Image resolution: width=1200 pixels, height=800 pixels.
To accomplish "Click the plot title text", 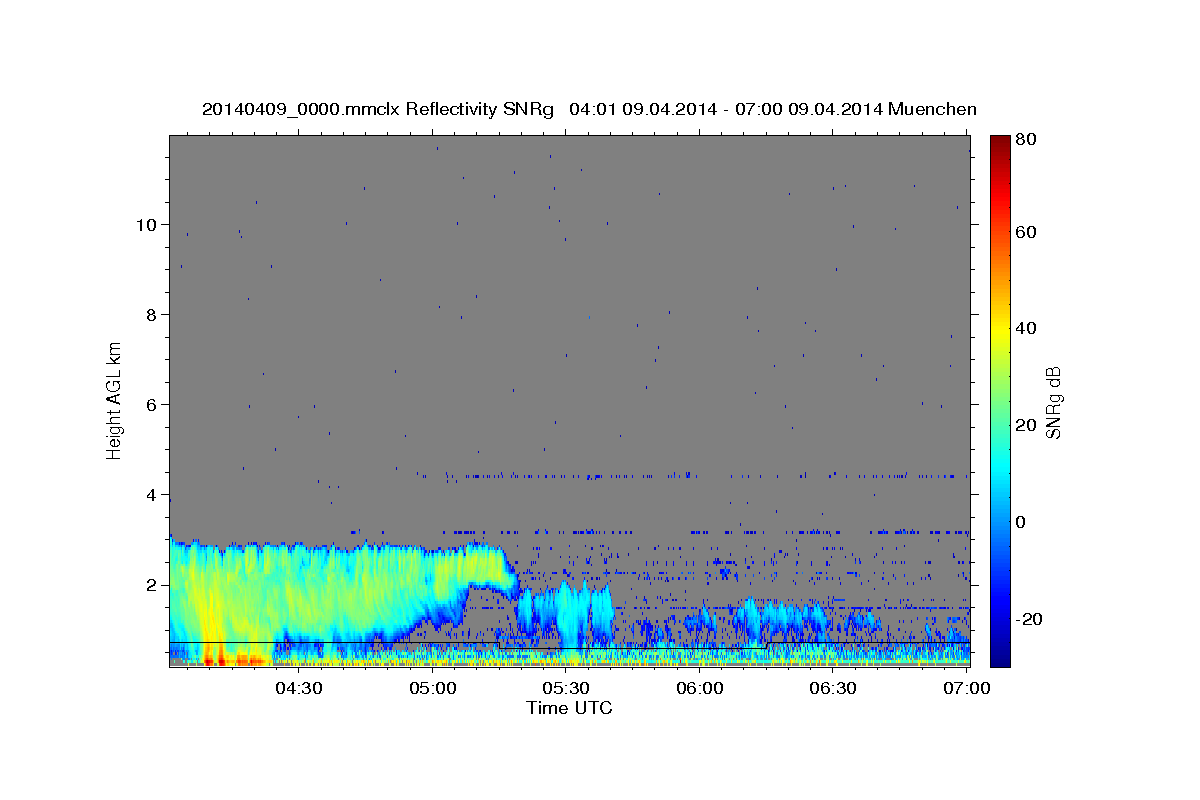I will pyautogui.click(x=589, y=108).
